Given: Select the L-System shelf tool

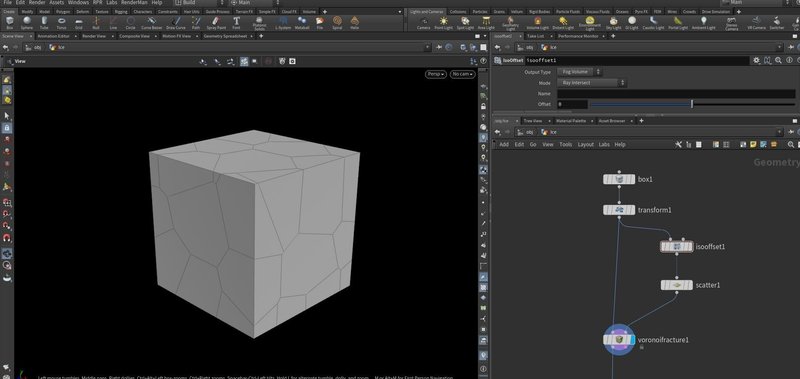Looking at the screenshot, I should (283, 22).
